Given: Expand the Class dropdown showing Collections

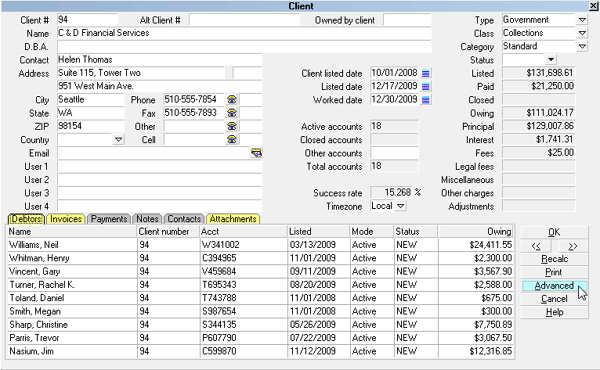Looking at the screenshot, I should coord(582,33).
